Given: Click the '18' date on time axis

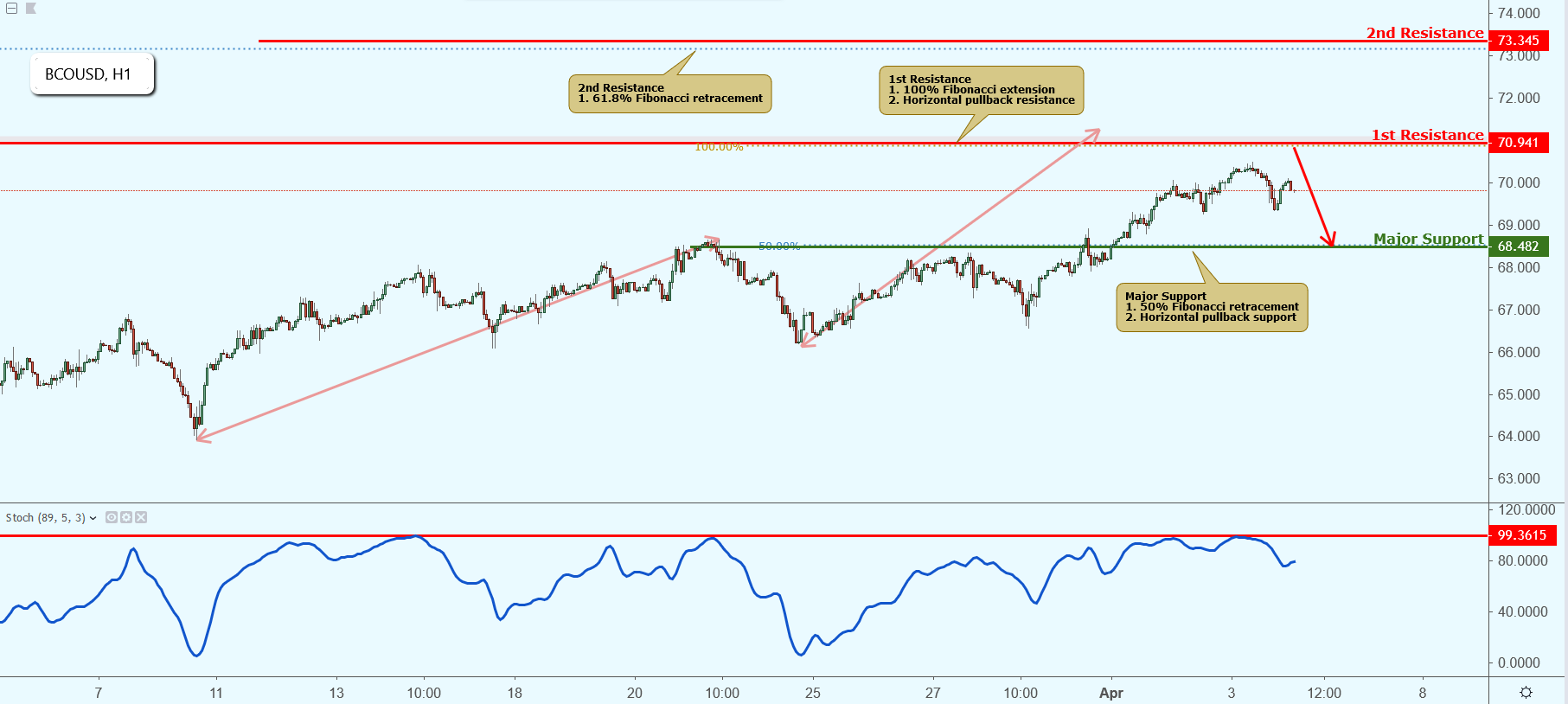Looking at the screenshot, I should [x=515, y=693].
